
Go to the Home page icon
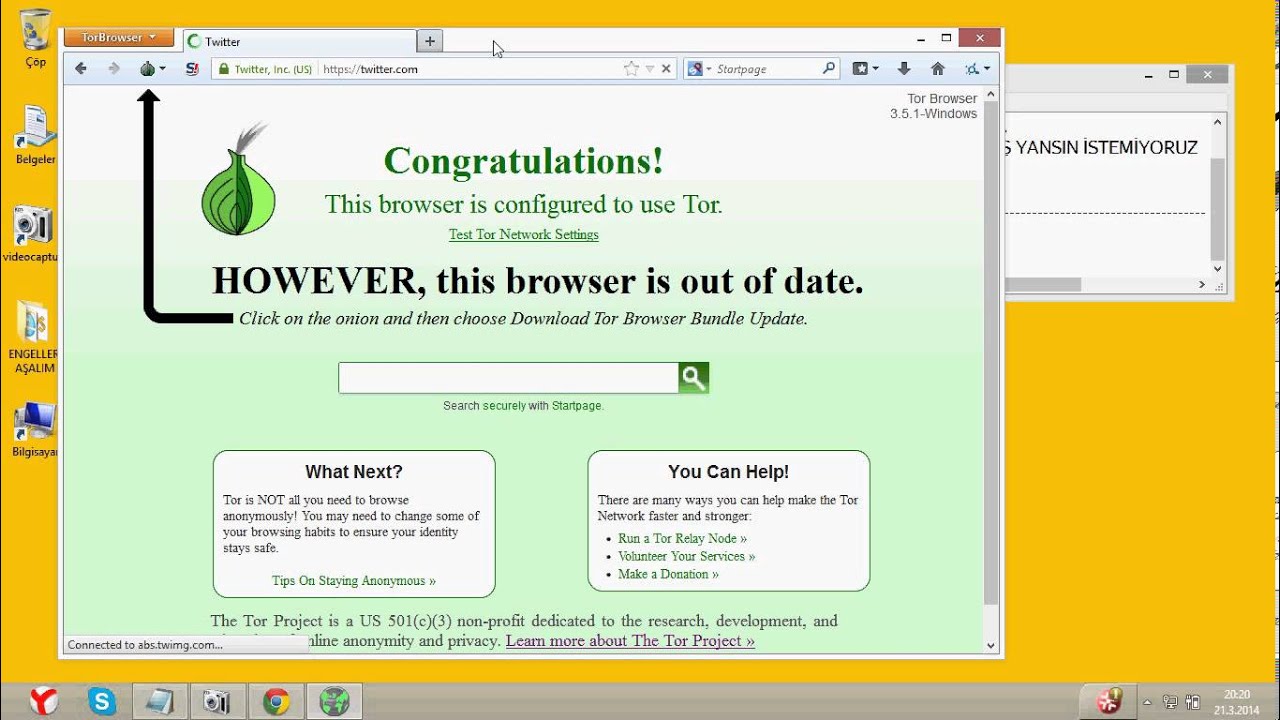[x=937, y=69]
